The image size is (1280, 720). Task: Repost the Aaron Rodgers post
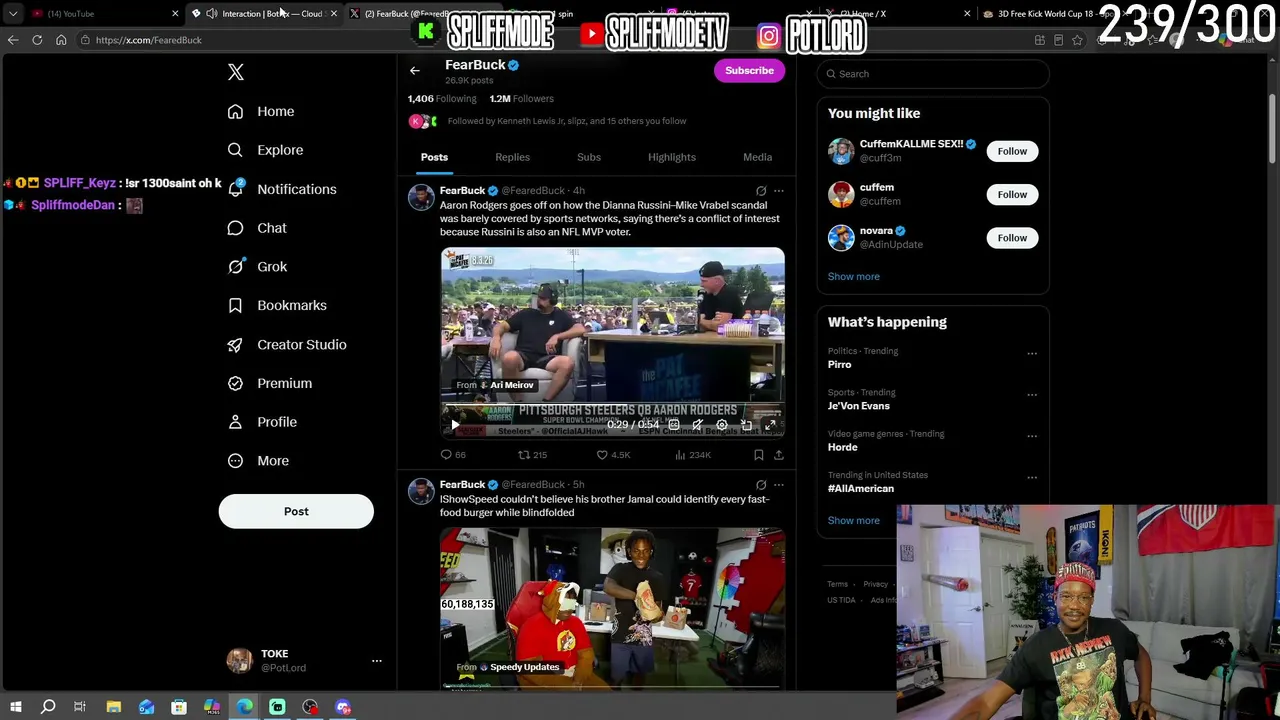pyautogui.click(x=532, y=455)
